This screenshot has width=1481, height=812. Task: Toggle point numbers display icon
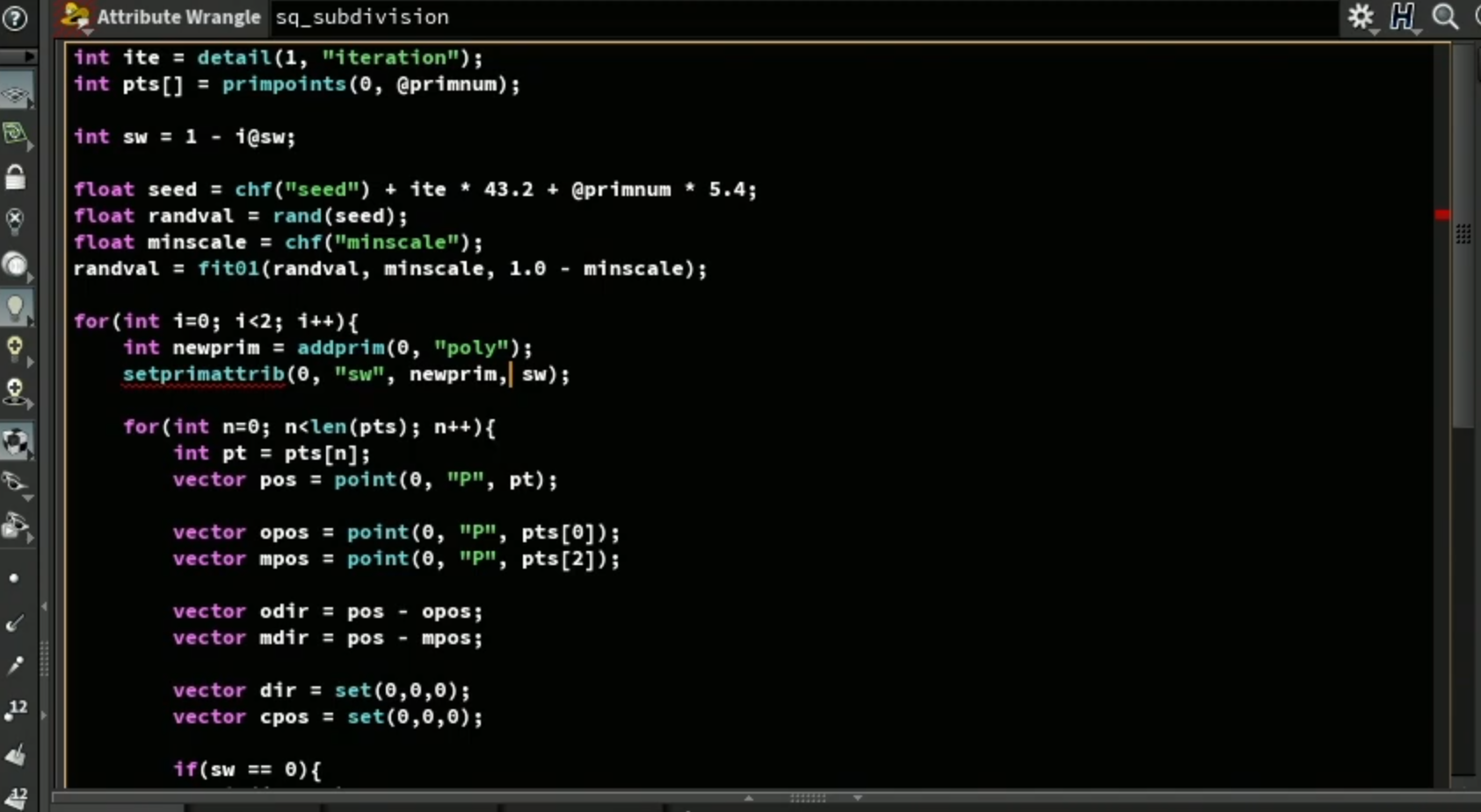16,708
